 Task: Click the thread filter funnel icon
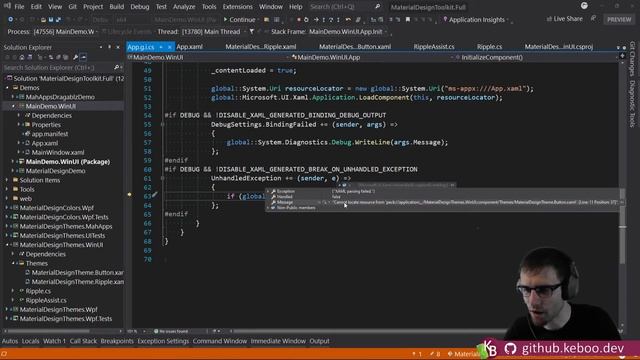click(x=251, y=31)
